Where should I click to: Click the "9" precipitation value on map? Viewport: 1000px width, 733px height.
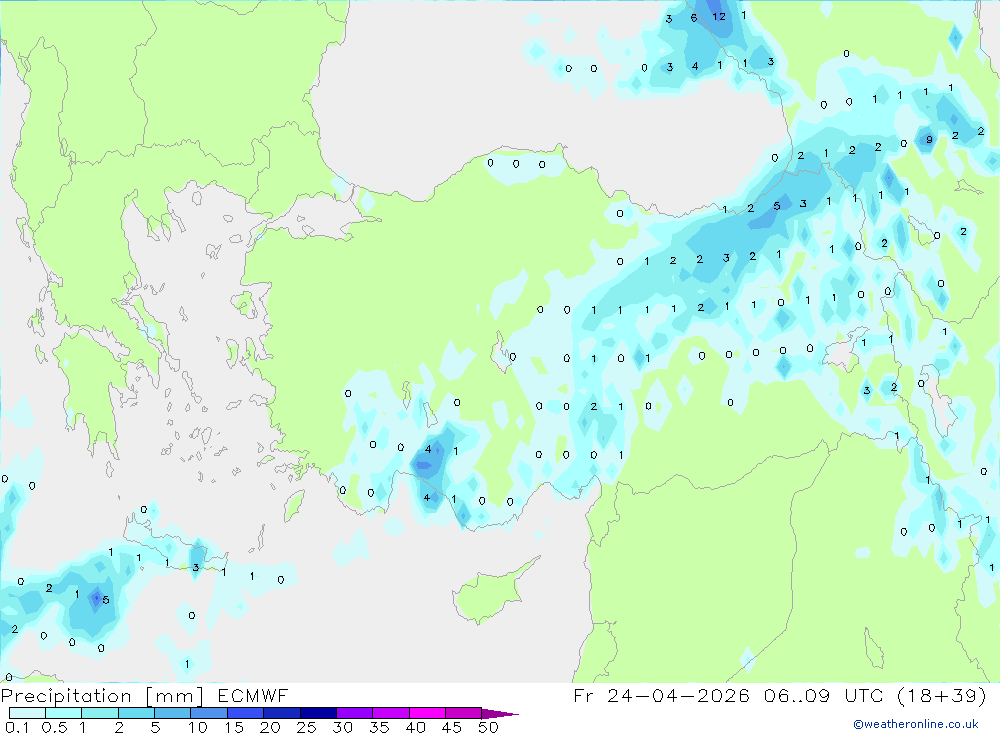[929, 140]
